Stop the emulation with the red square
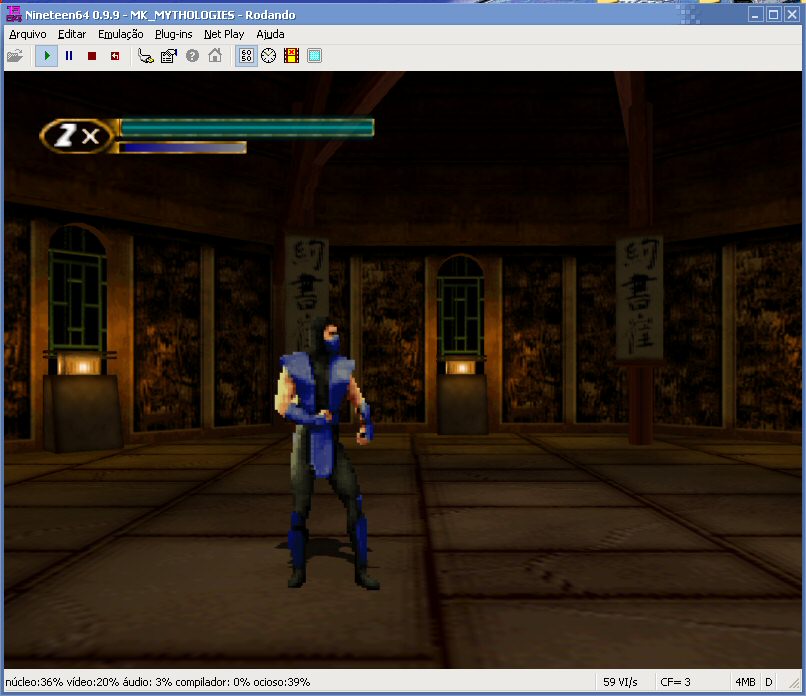The height and width of the screenshot is (696, 806). 92,56
